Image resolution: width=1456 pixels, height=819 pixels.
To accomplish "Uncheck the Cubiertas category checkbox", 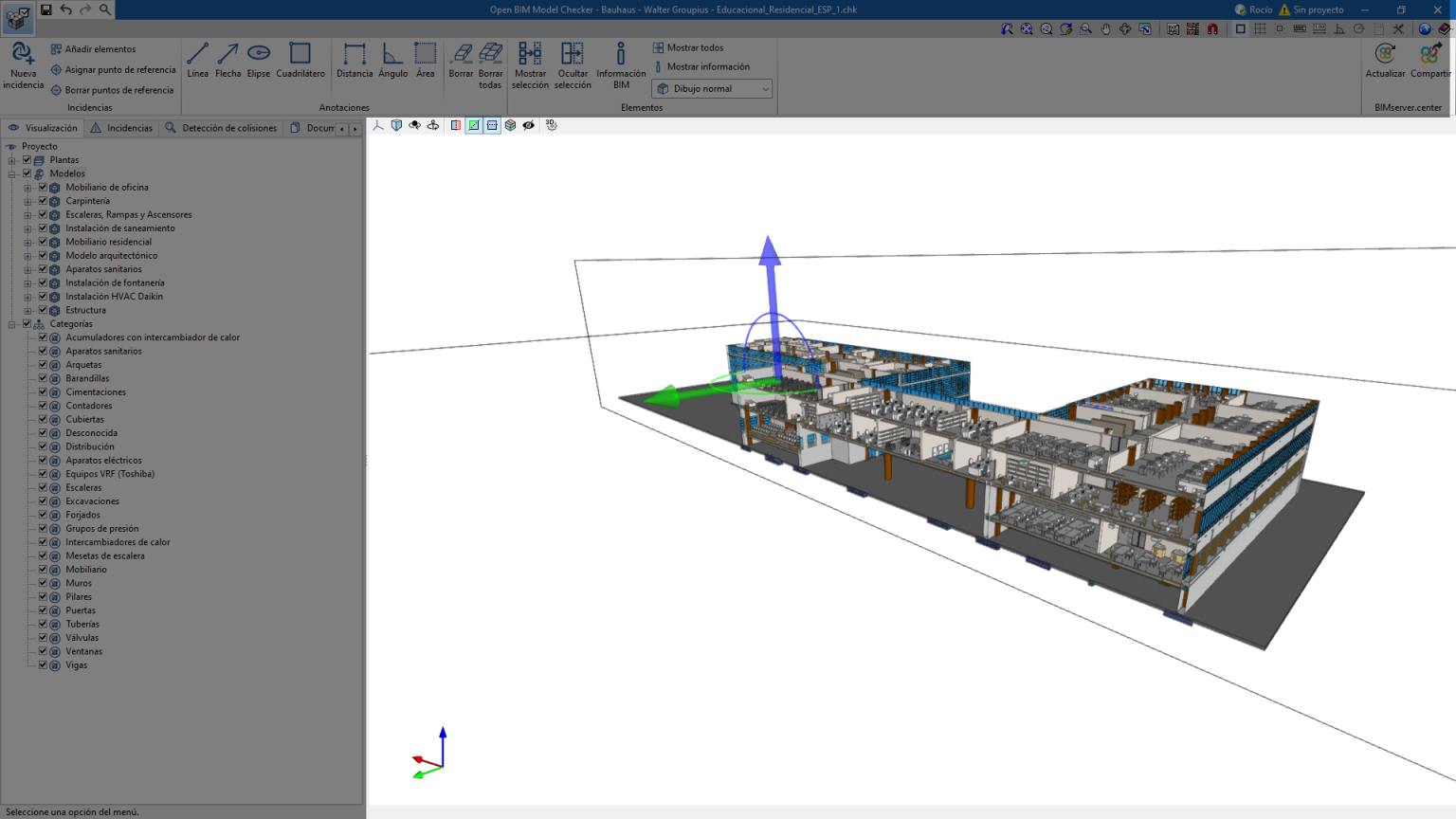I will pos(43,419).
